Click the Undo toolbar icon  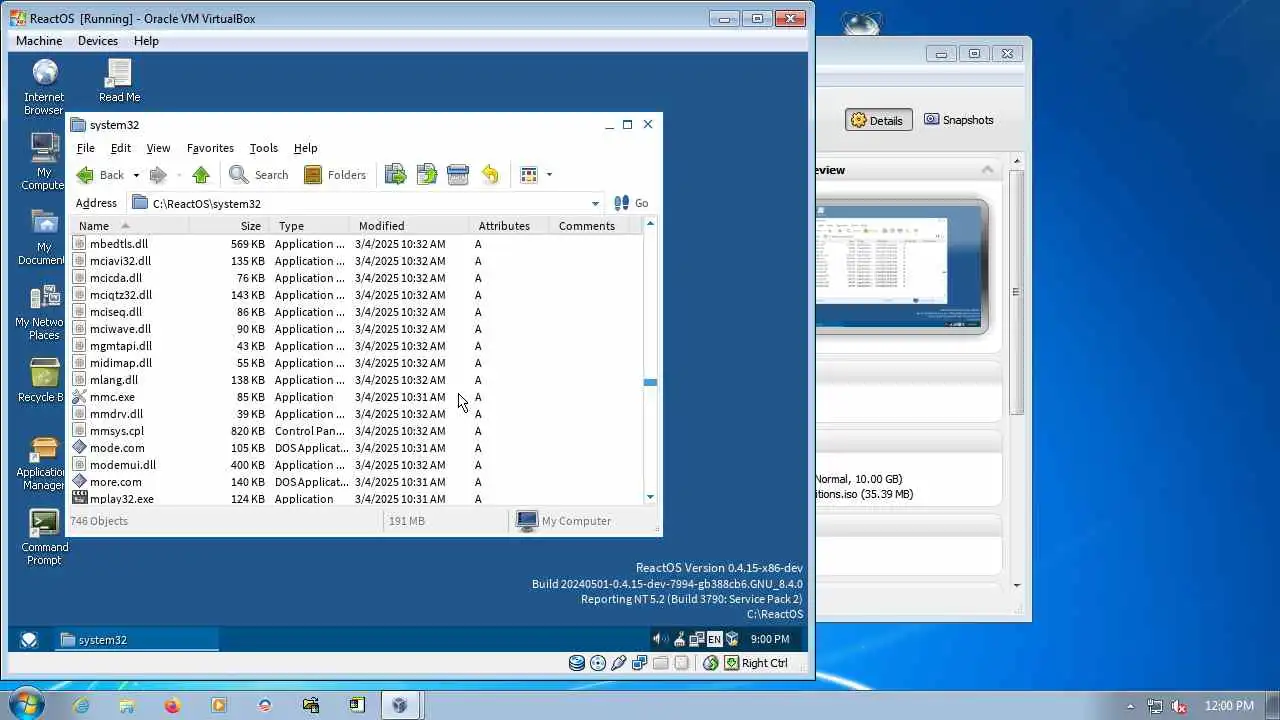pyautogui.click(x=490, y=175)
